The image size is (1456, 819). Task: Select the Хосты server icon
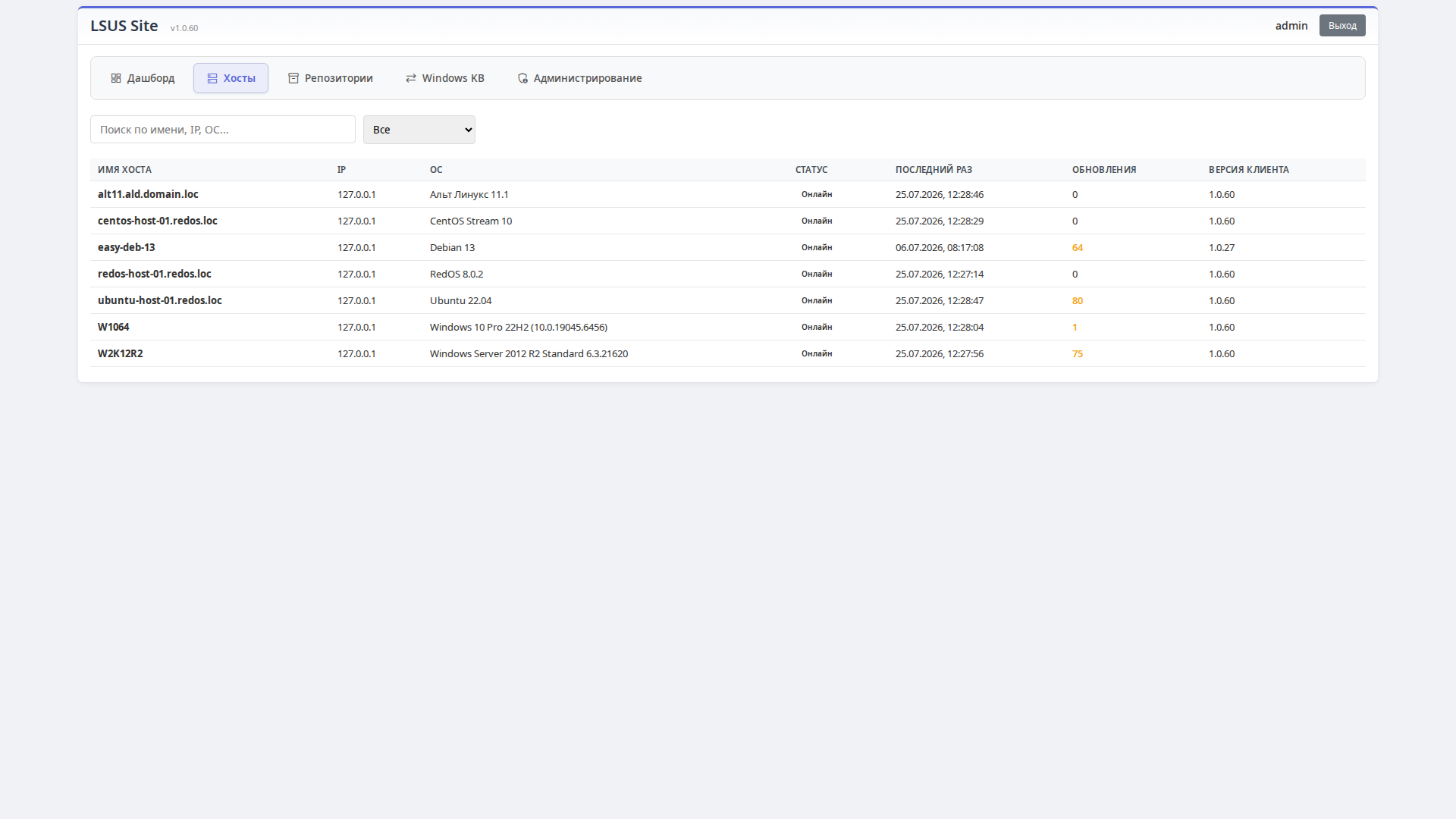(212, 78)
